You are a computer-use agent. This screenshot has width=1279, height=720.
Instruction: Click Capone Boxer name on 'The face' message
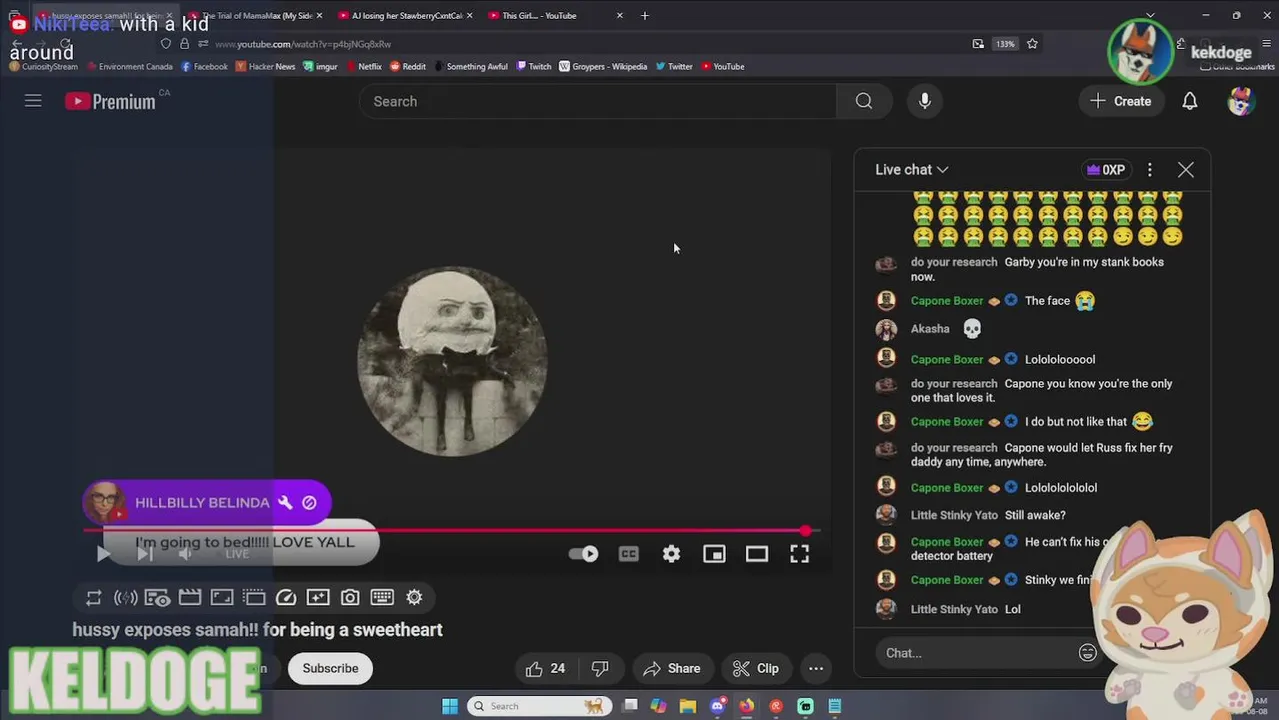click(947, 301)
